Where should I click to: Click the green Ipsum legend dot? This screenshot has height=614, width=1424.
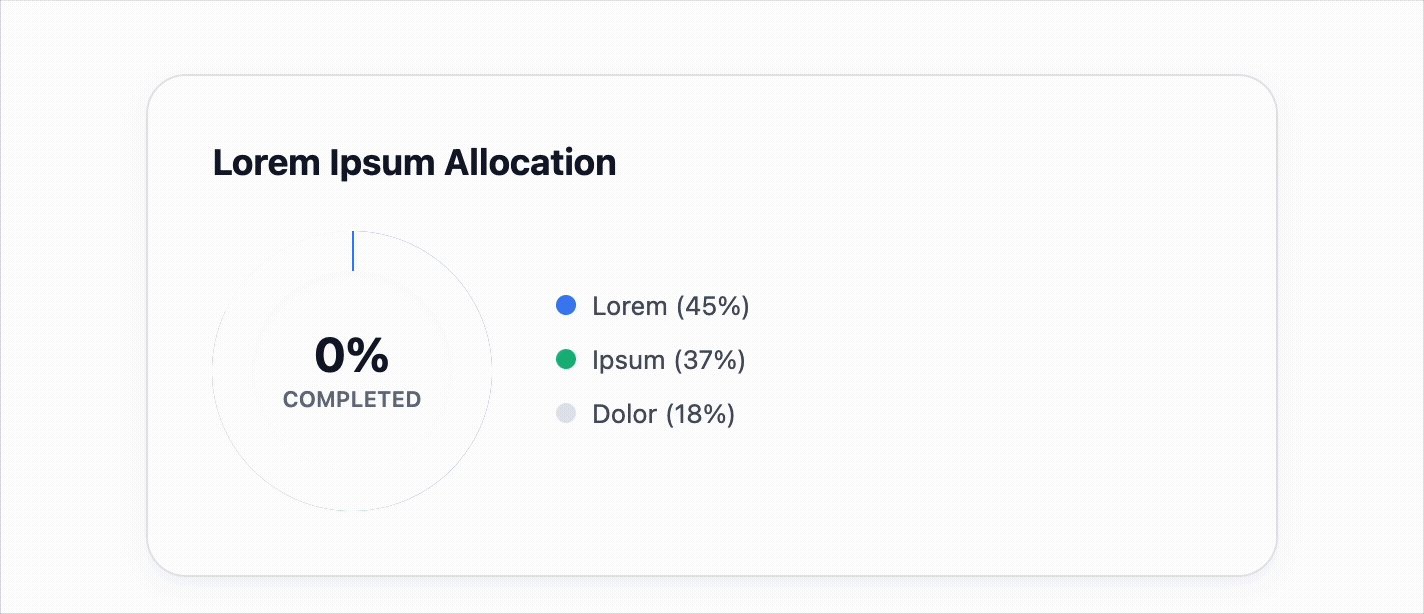click(x=566, y=359)
